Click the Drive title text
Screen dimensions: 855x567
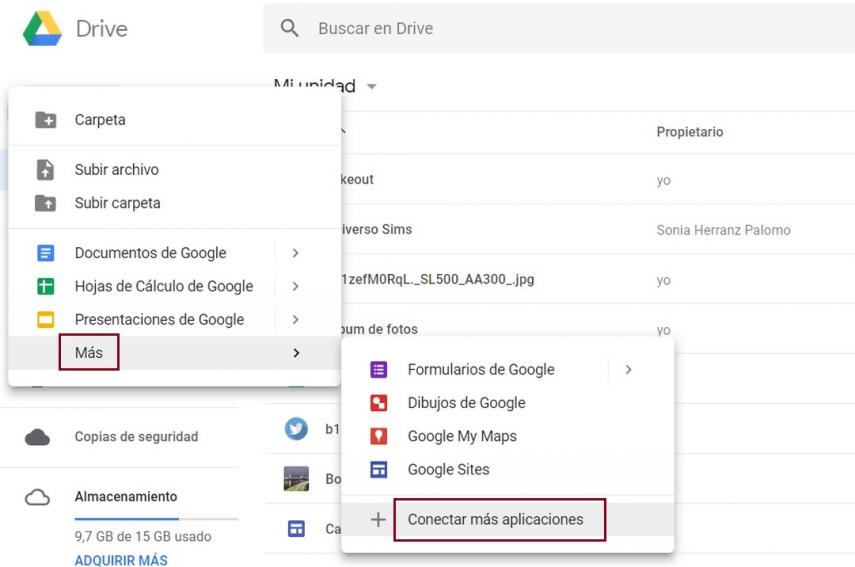tap(102, 29)
